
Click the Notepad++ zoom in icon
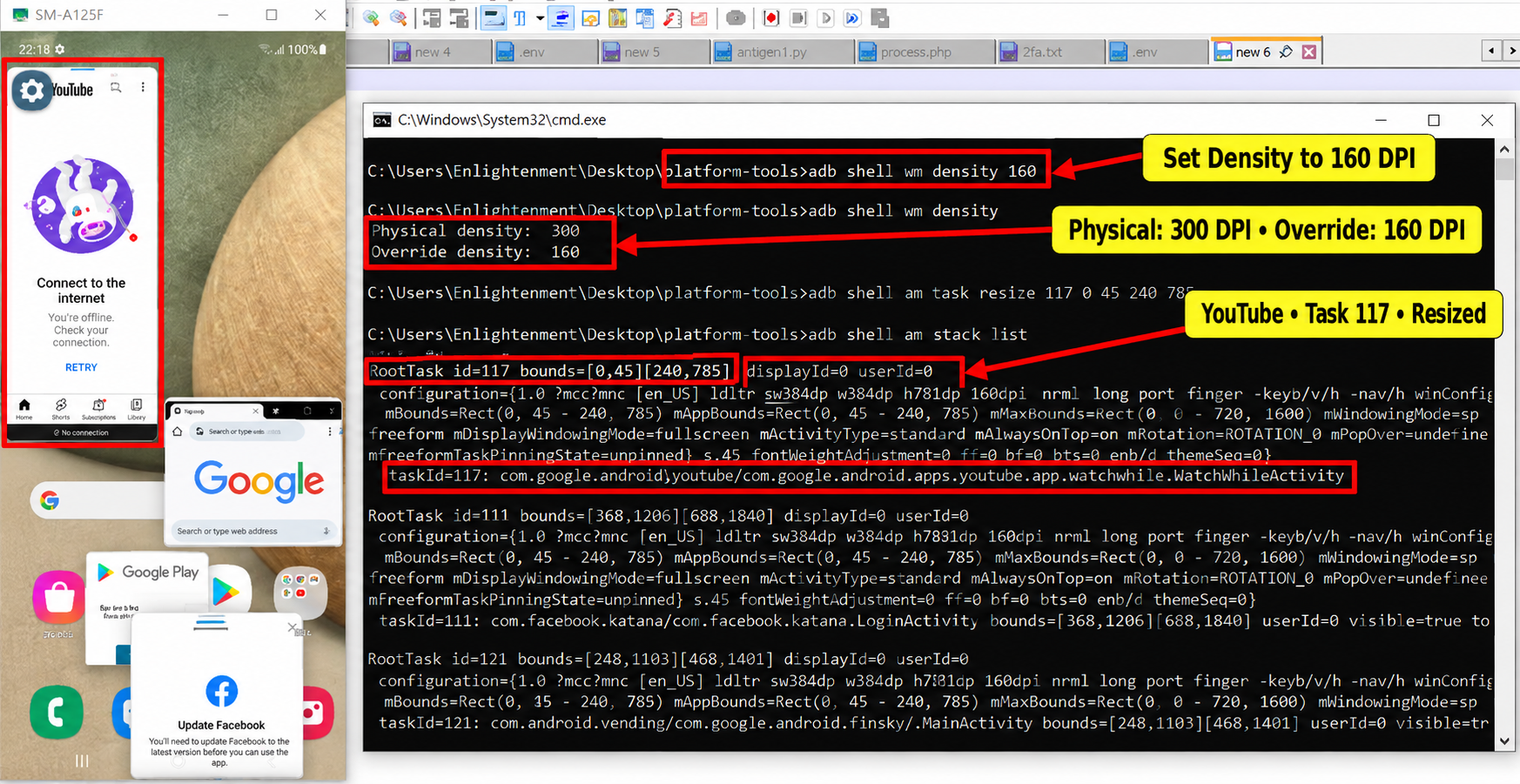pyautogui.click(x=372, y=17)
